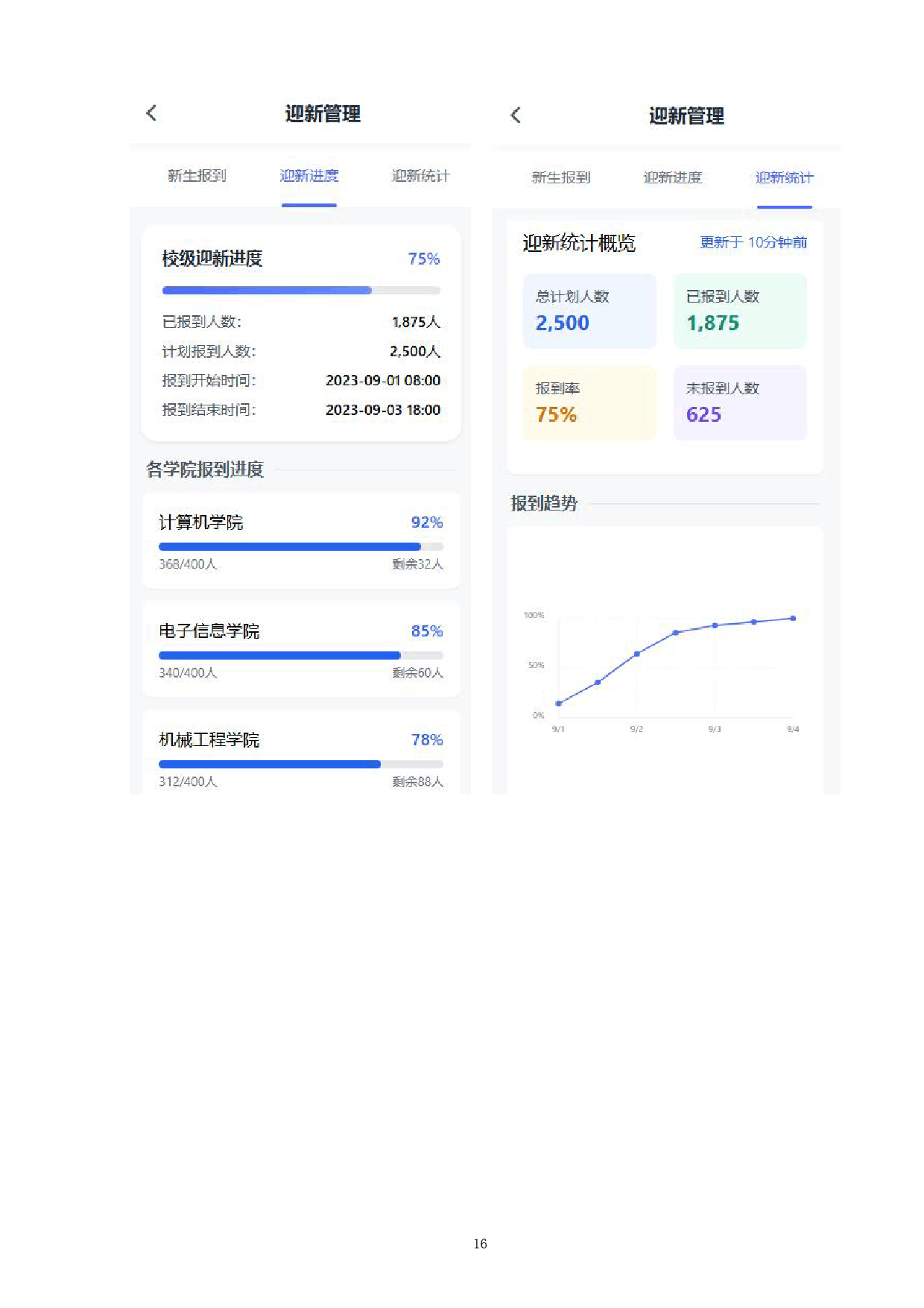Image resolution: width=924 pixels, height=1308 pixels.
Task: Click 340/400人 under 电子信息学院
Action: pos(188,673)
